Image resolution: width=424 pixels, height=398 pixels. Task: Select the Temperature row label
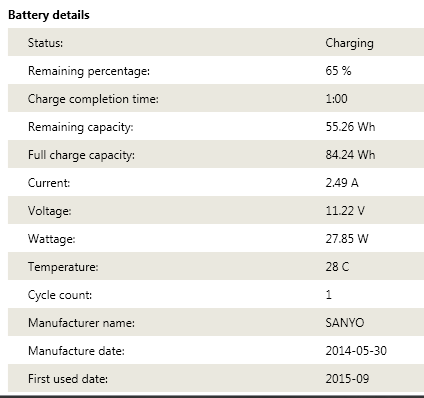pyautogui.click(x=63, y=267)
